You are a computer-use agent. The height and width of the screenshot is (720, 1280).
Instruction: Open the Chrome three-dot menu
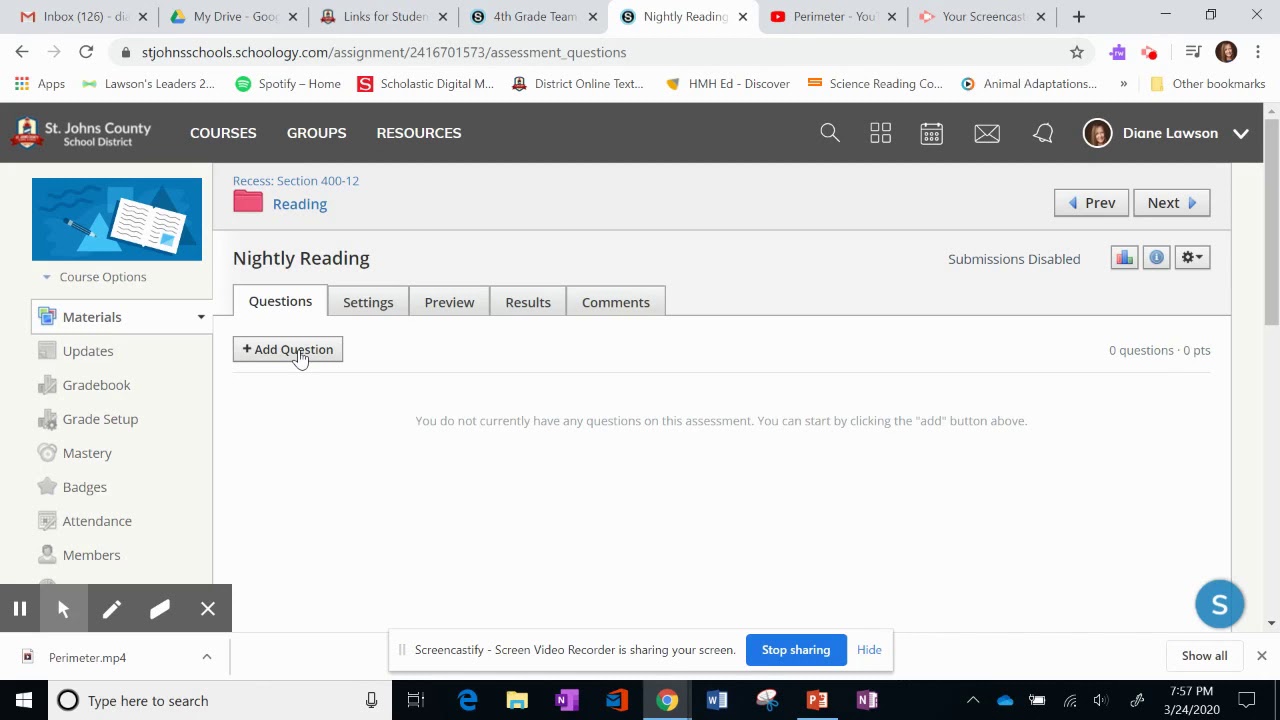(1258, 52)
